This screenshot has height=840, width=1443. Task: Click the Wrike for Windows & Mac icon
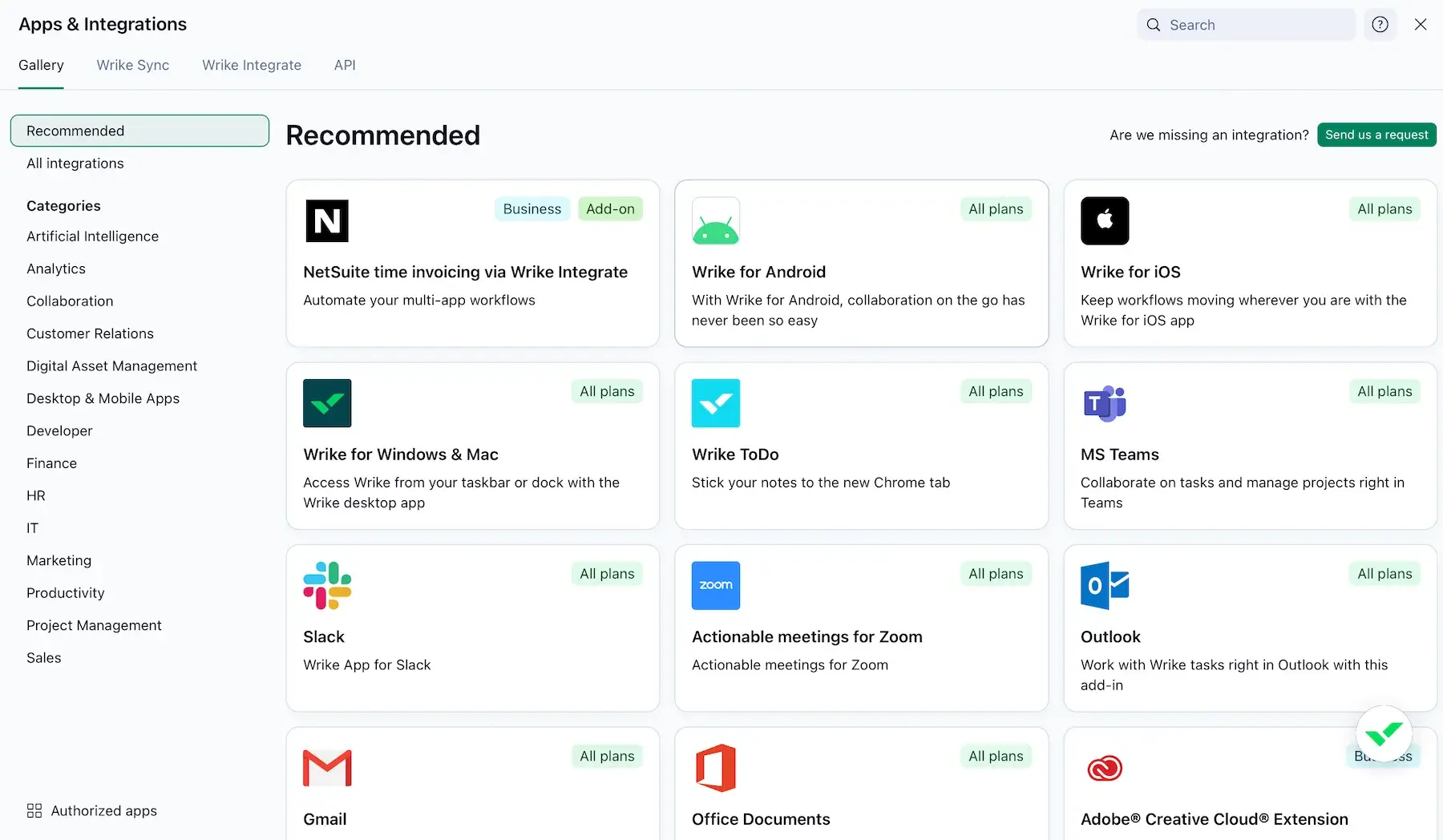[x=327, y=403]
